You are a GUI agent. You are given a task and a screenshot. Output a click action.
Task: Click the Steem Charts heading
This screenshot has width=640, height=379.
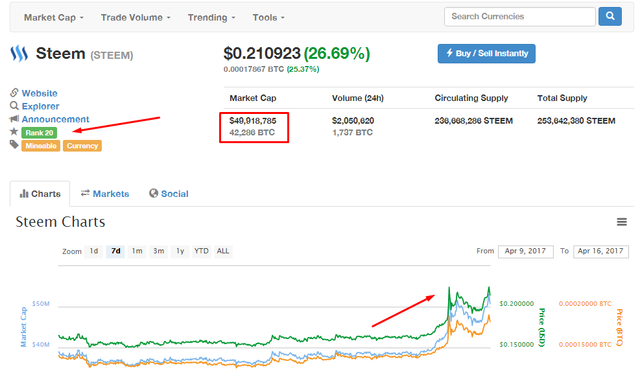point(60,222)
